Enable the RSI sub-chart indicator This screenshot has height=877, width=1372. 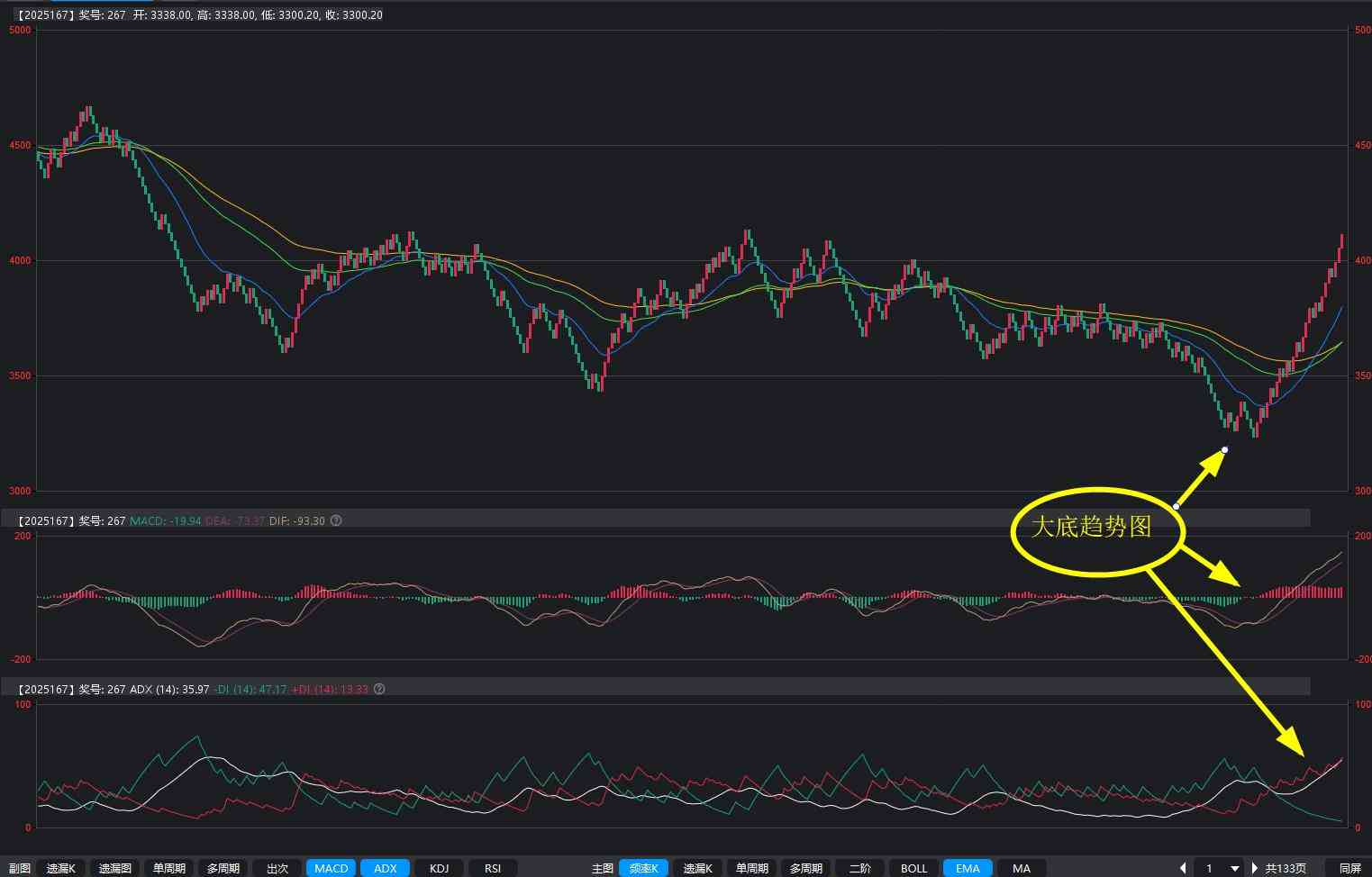493,868
